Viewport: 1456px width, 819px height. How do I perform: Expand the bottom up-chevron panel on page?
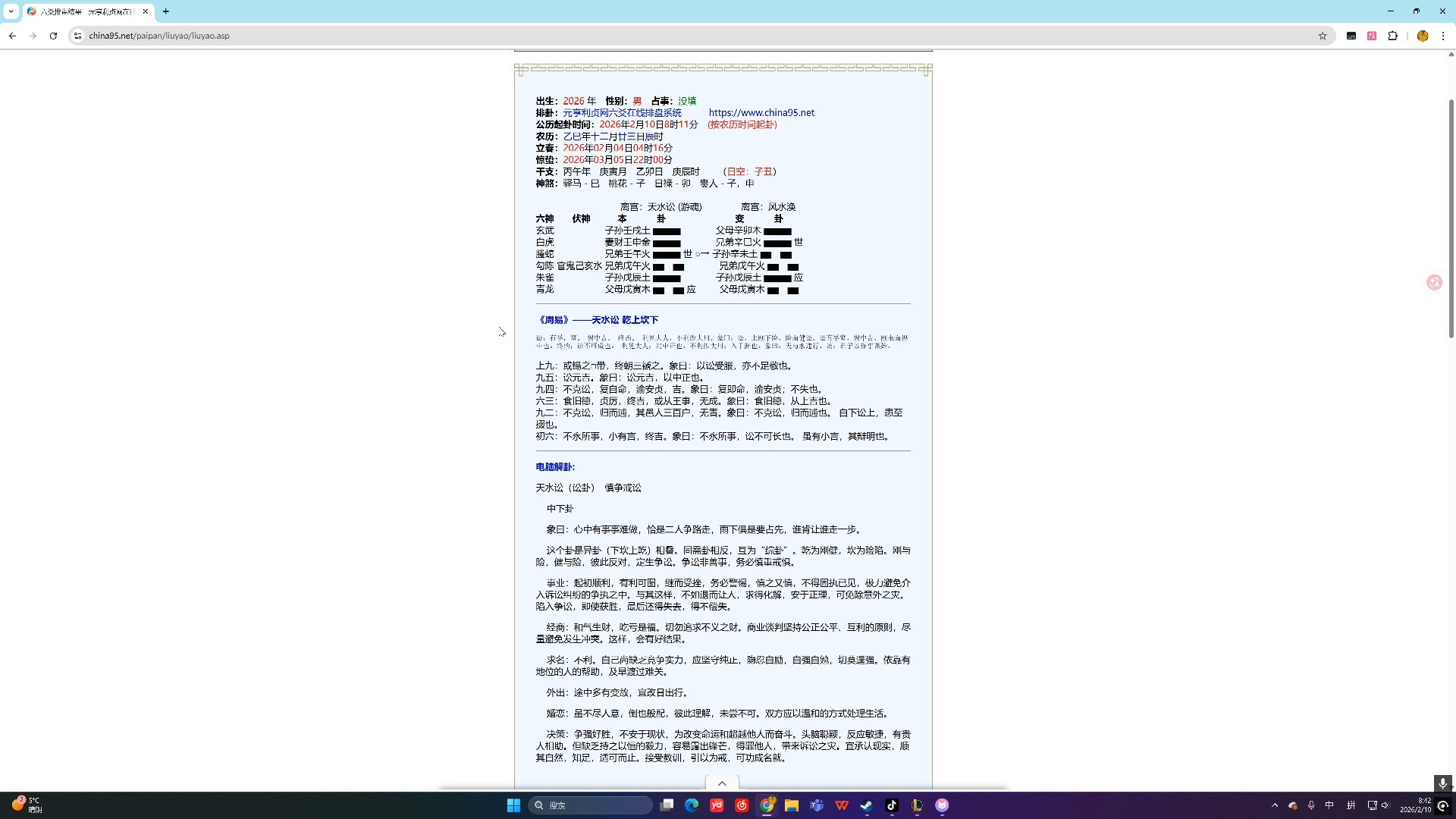pos(722,783)
